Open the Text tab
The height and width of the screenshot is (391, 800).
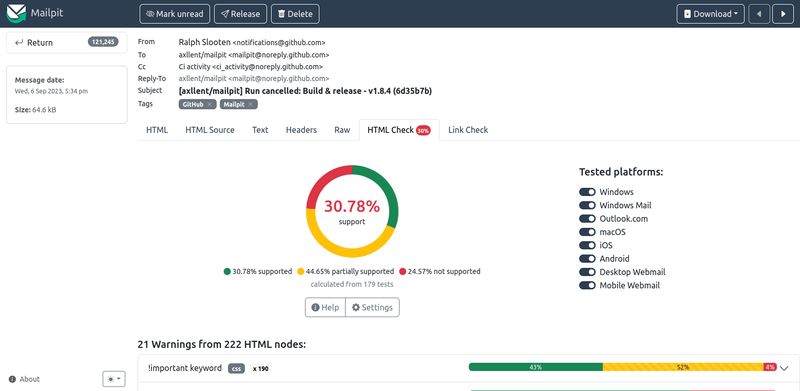coord(260,130)
